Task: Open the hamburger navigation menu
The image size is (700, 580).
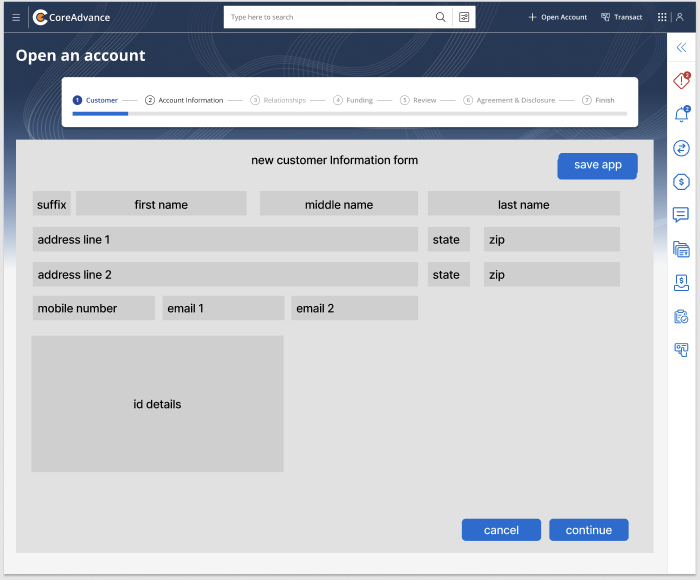Action: pos(16,17)
